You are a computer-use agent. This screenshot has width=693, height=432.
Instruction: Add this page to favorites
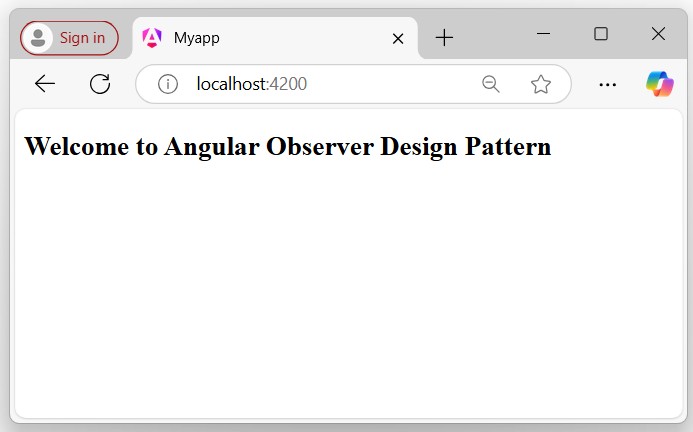(x=541, y=84)
